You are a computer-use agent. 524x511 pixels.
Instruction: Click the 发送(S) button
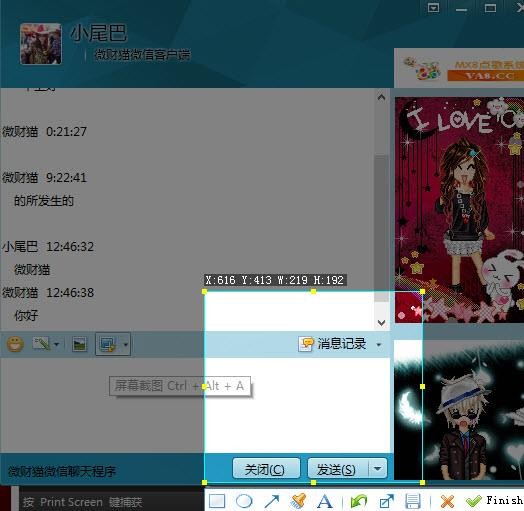pyautogui.click(x=338, y=469)
